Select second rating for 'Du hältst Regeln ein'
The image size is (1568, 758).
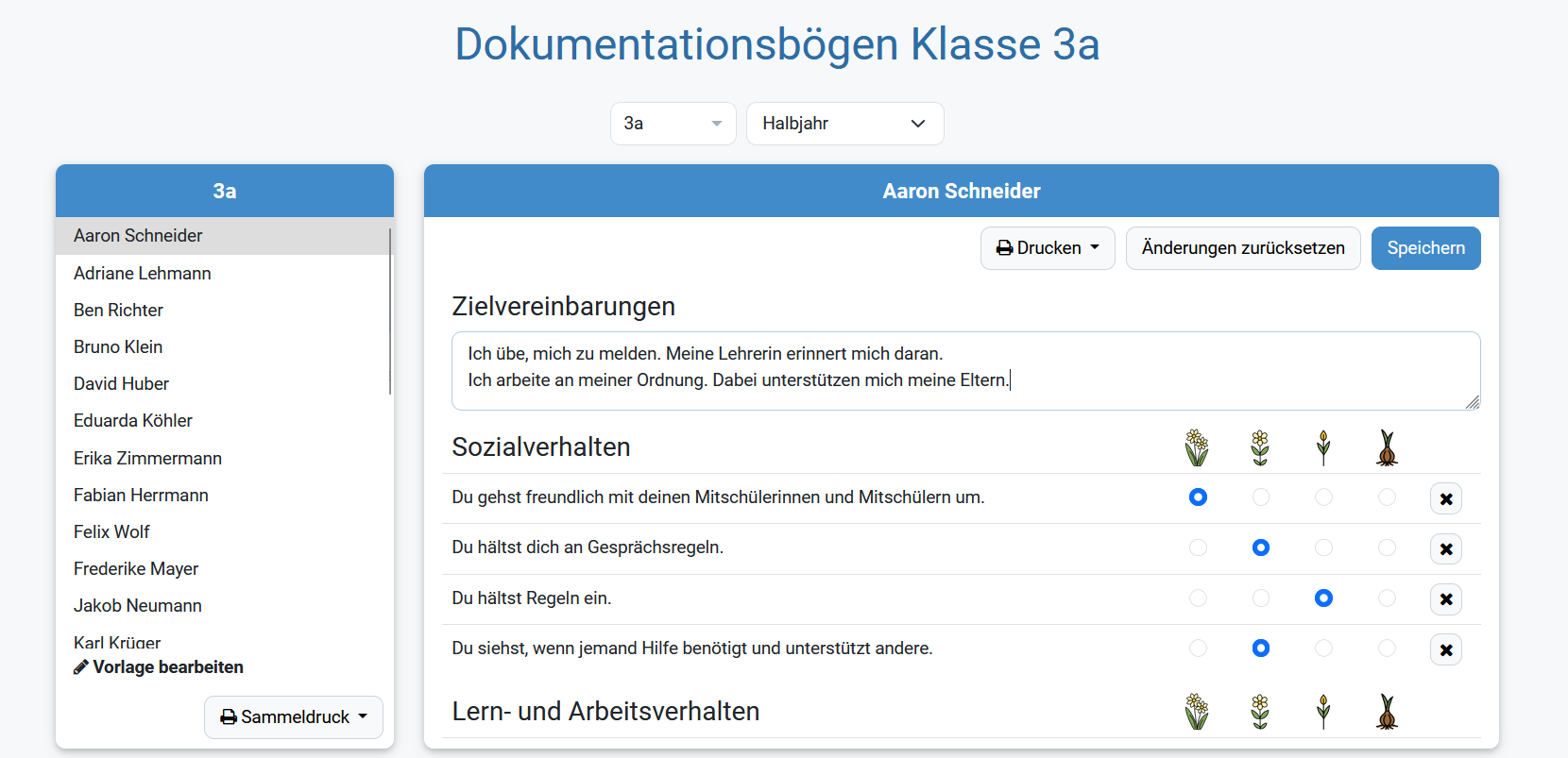[x=1261, y=598]
